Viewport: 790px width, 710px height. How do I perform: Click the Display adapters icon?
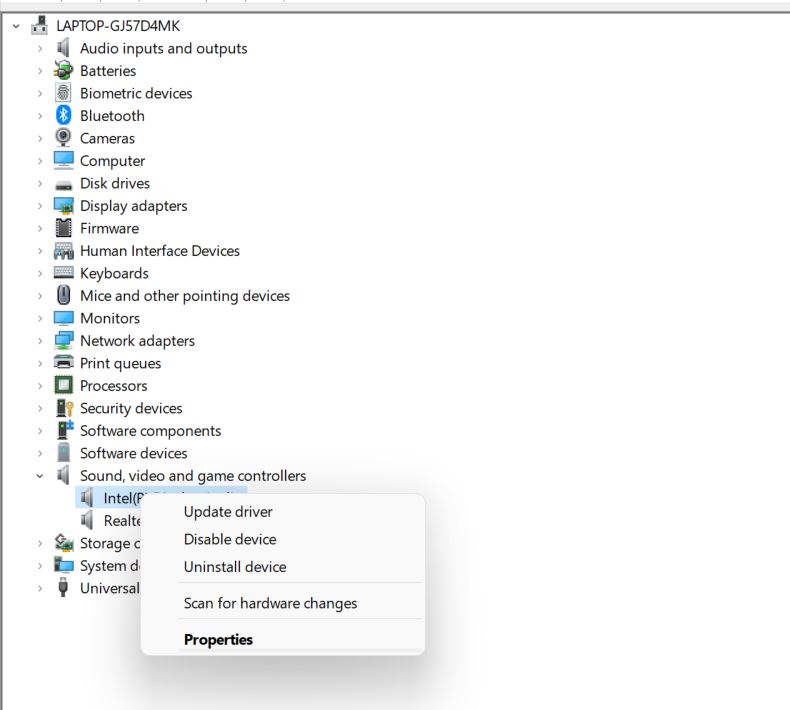(63, 206)
